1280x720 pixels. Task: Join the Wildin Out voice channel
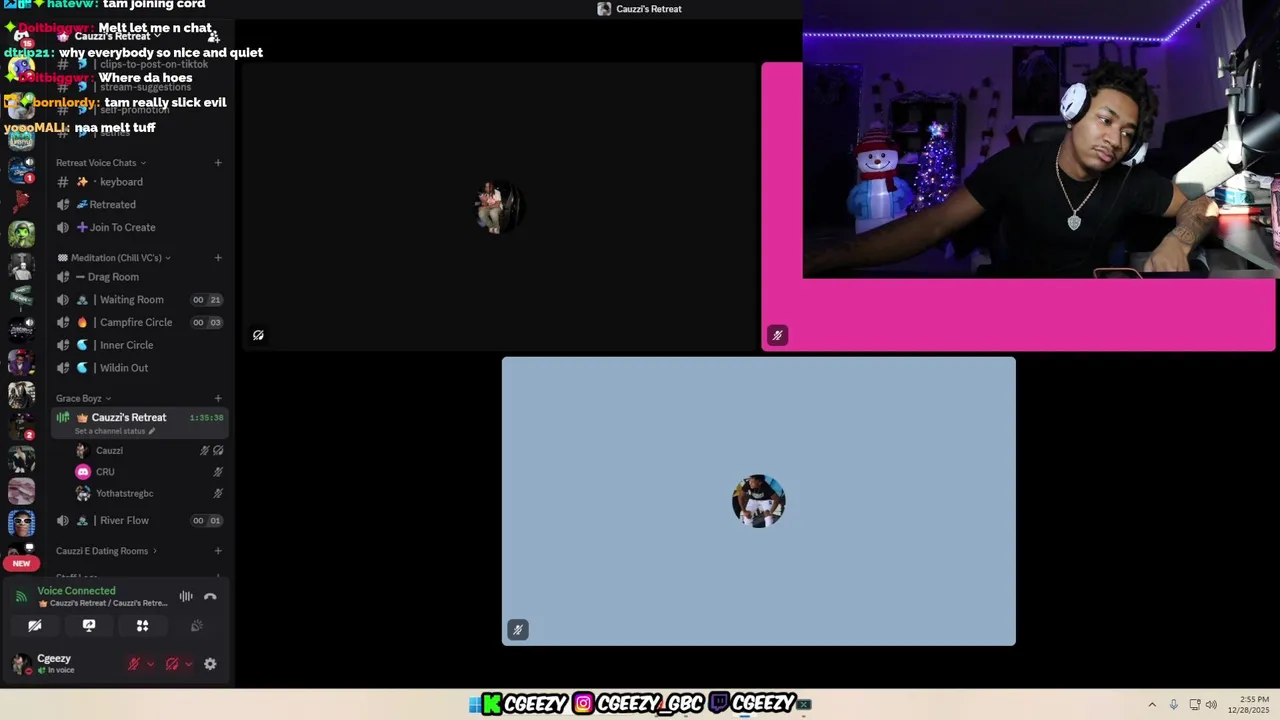140,368
